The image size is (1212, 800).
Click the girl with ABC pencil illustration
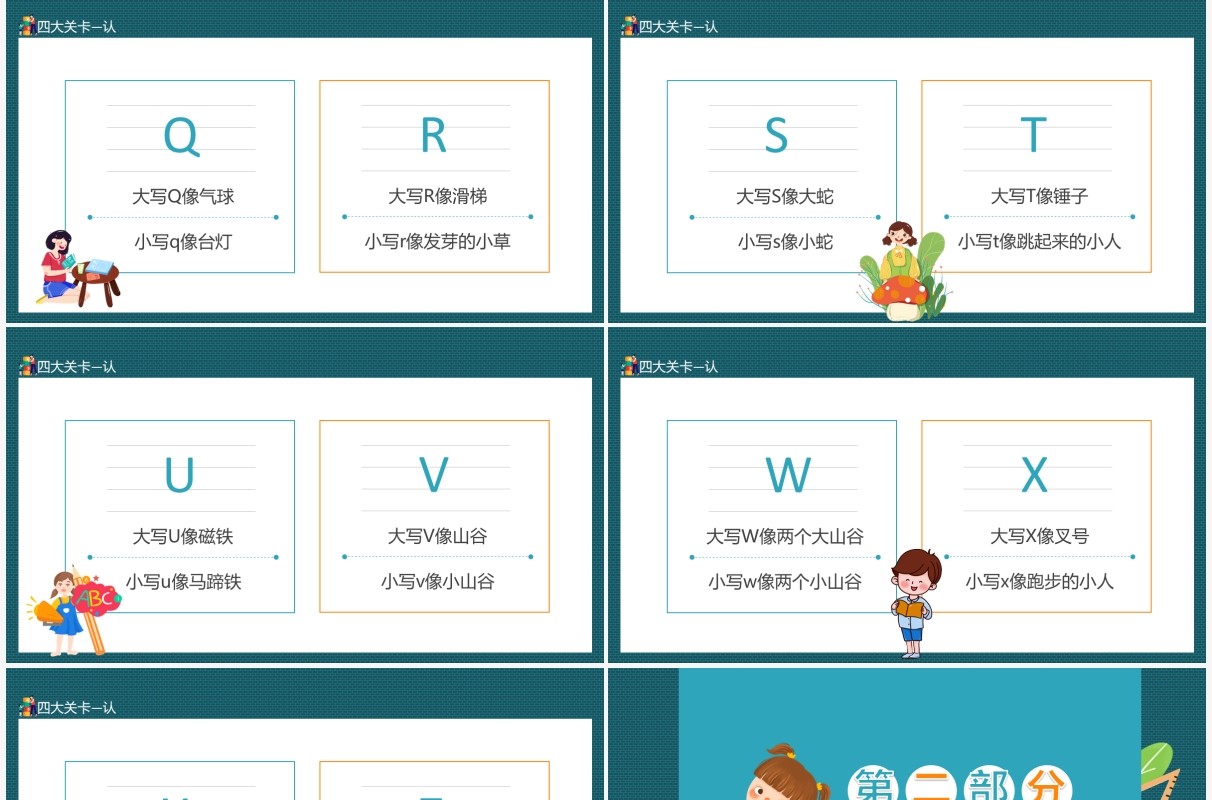(73, 611)
